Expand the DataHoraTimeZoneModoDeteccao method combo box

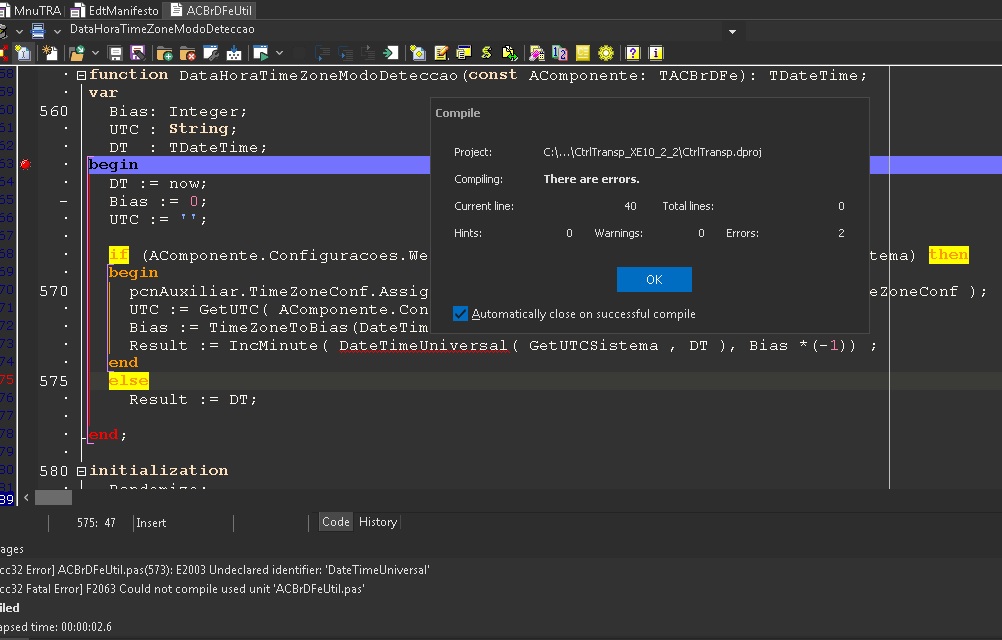tap(732, 31)
